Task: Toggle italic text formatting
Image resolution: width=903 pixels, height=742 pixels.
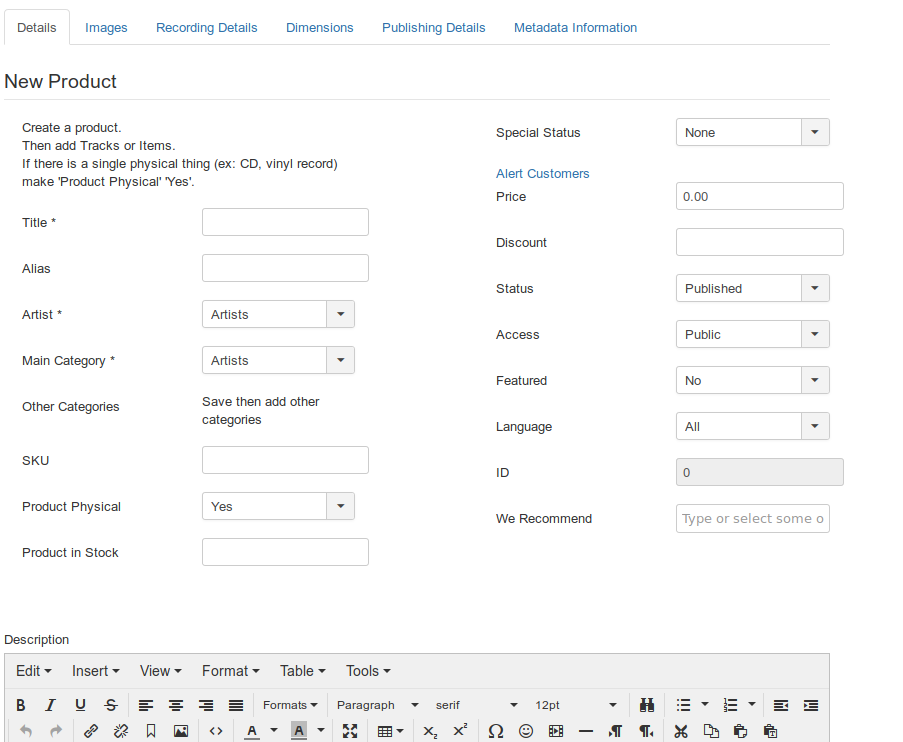Action: (50, 705)
